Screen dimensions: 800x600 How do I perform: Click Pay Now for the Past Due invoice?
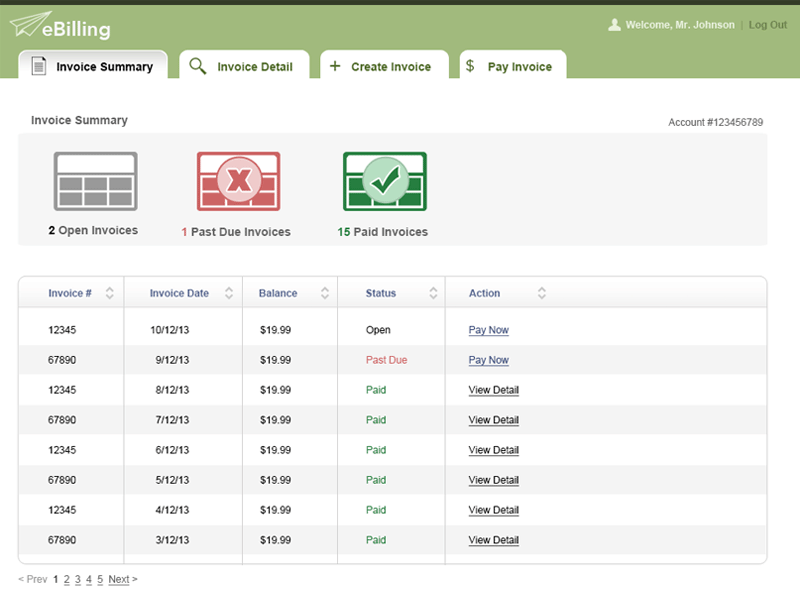click(488, 360)
